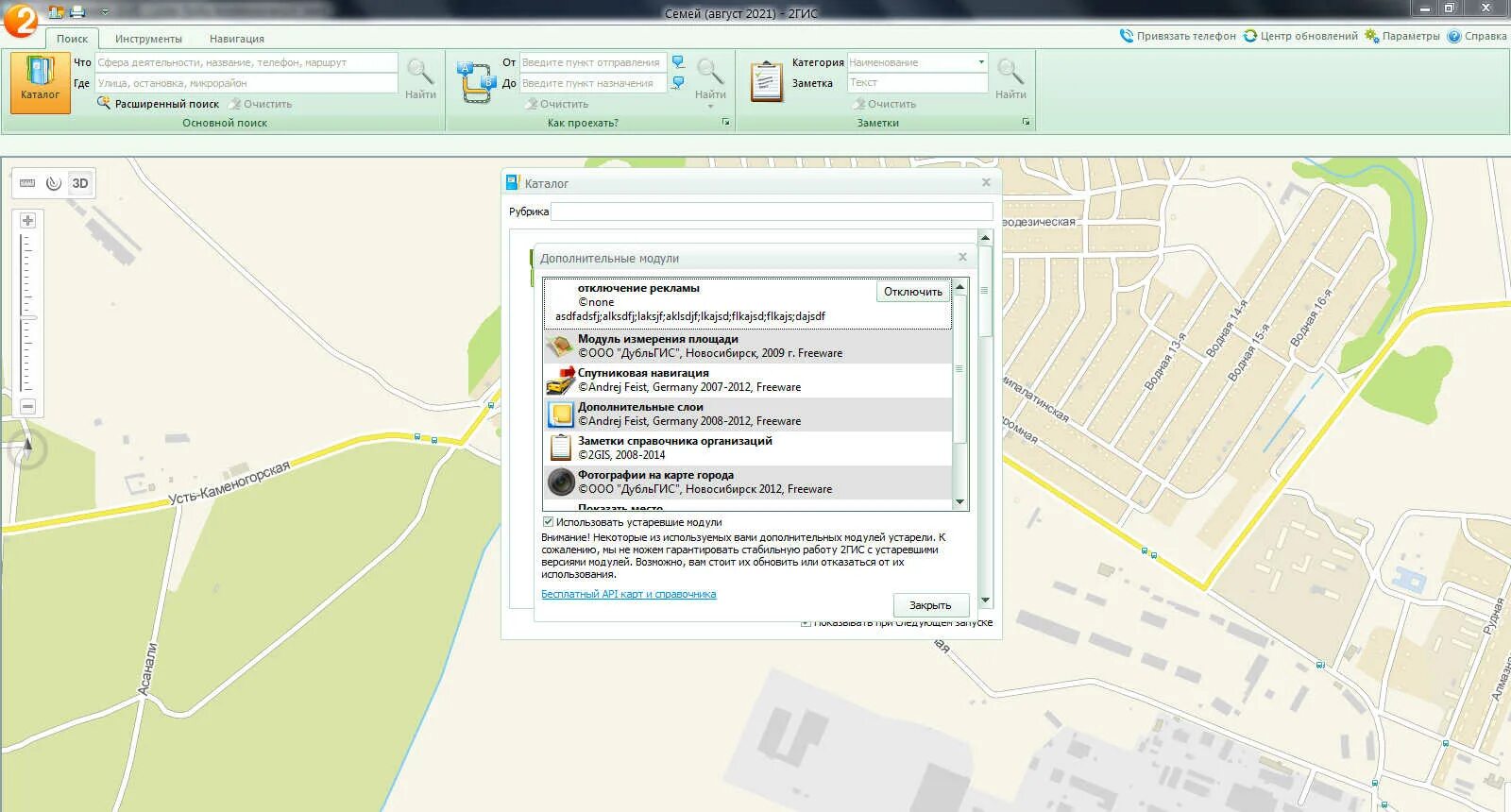Click Отключить button for отключение рекламы
Viewport: 1511px width, 812px height.
tap(912, 292)
